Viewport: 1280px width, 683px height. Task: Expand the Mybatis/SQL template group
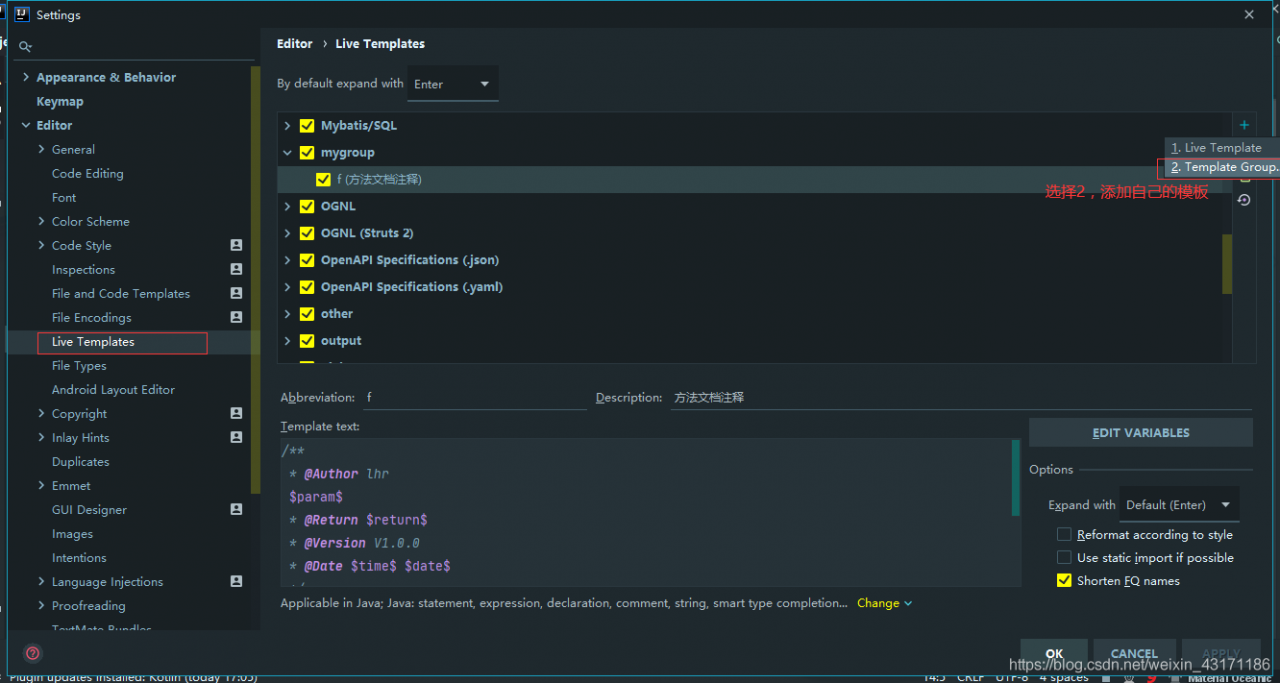click(287, 126)
